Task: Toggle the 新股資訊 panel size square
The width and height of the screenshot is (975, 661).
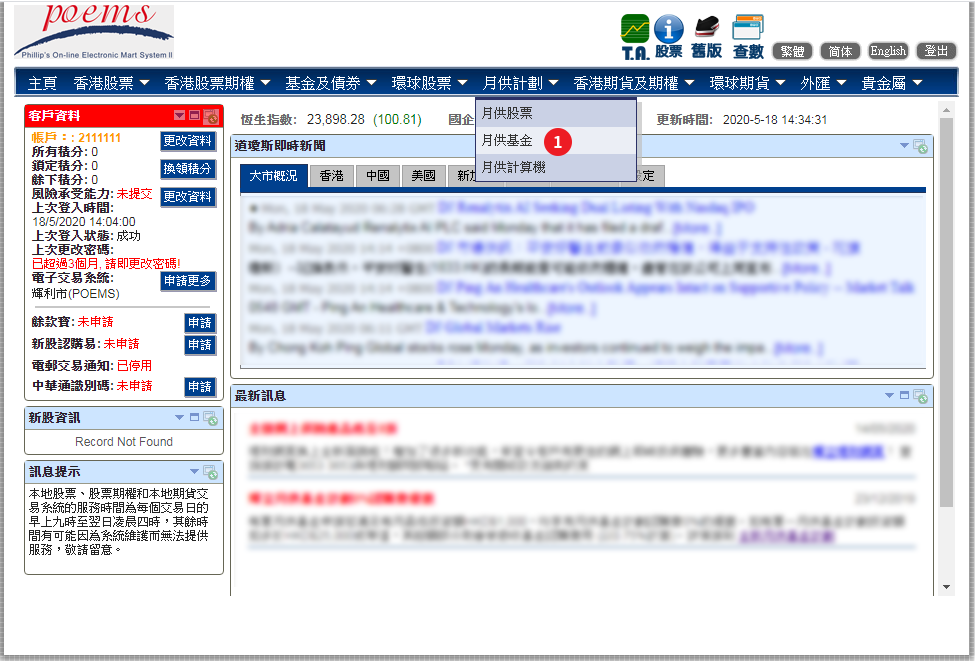Action: (x=195, y=417)
